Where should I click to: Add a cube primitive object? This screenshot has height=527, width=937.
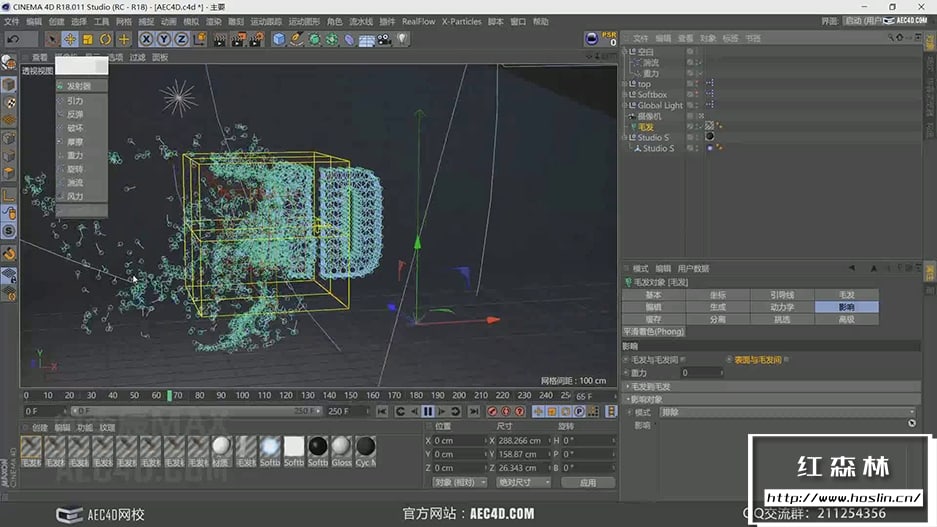click(279, 39)
